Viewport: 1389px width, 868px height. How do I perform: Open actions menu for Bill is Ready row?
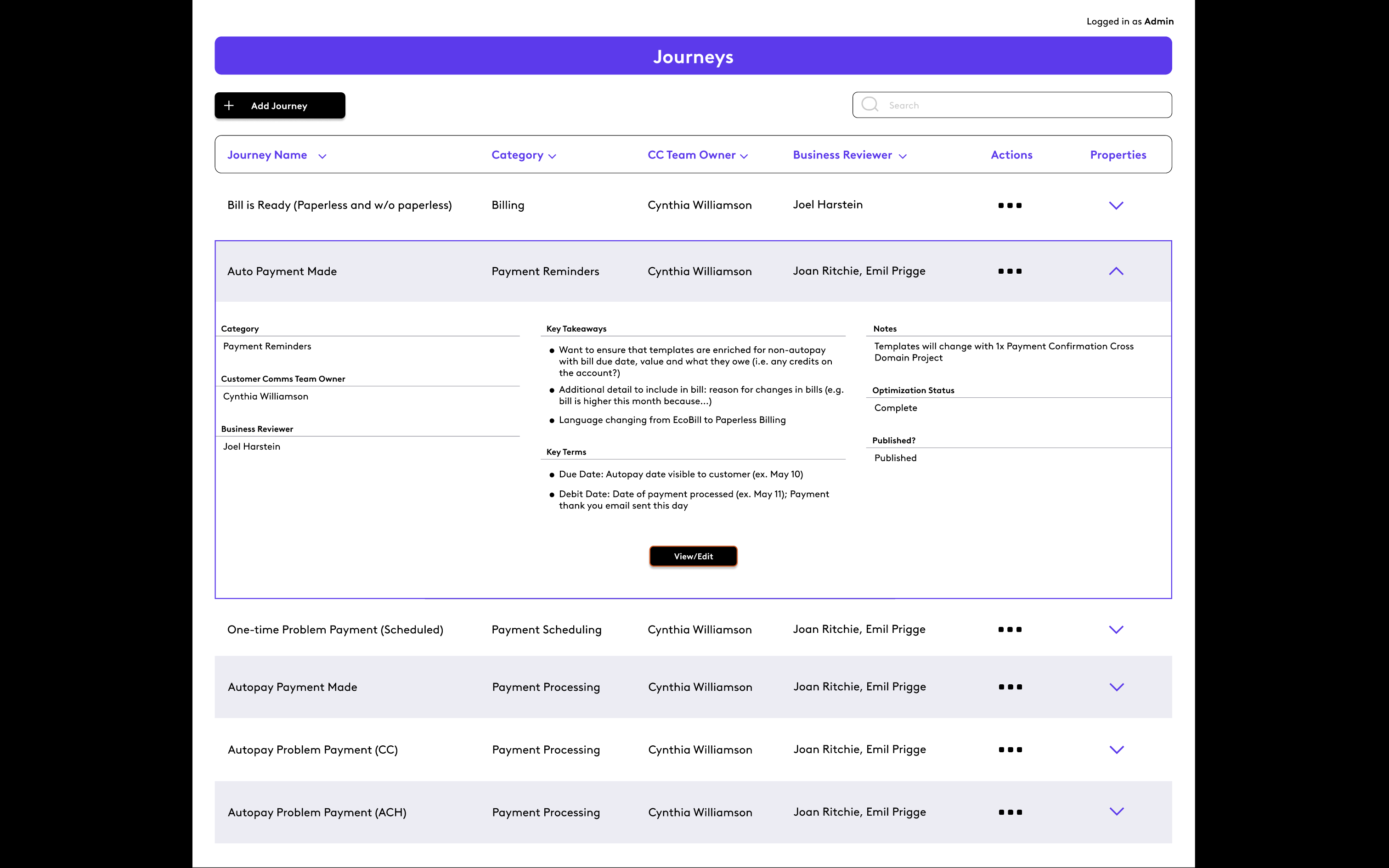pos(1010,206)
